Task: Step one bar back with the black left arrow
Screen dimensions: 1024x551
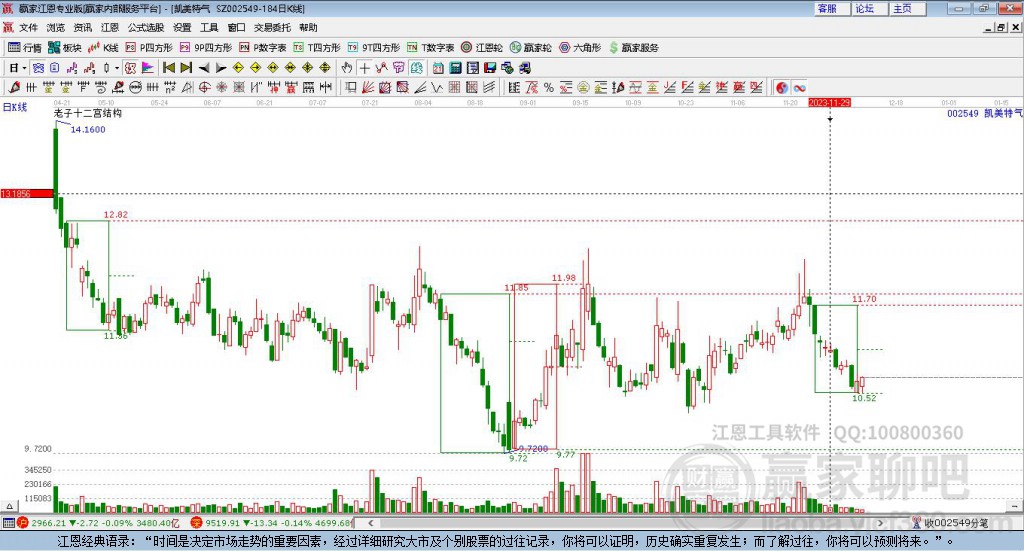Action: click(204, 68)
